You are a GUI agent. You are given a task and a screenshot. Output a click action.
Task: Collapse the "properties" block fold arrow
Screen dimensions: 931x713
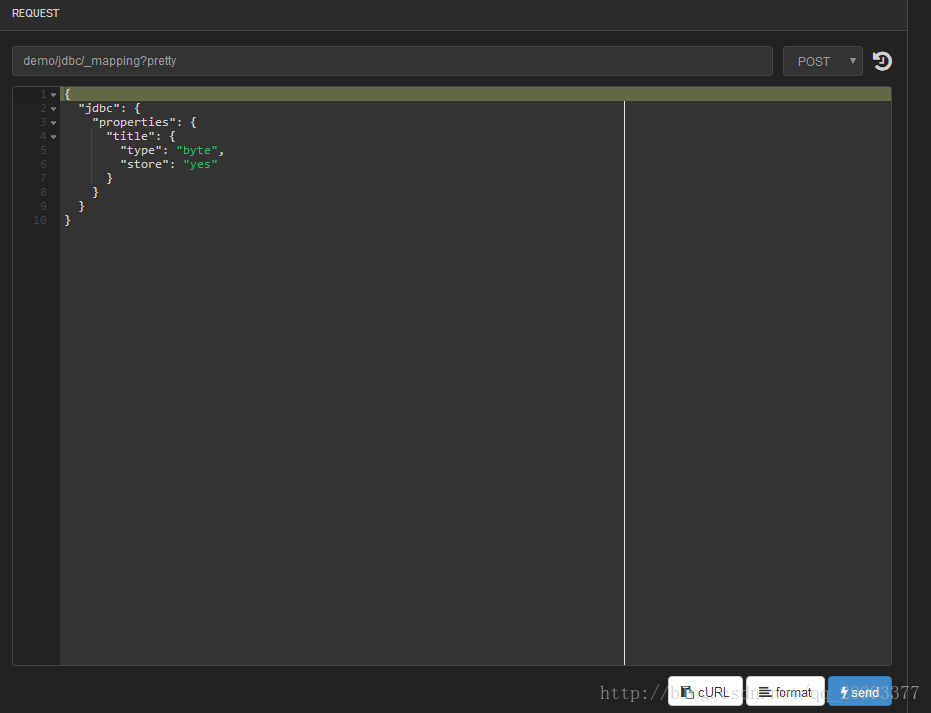tap(53, 123)
